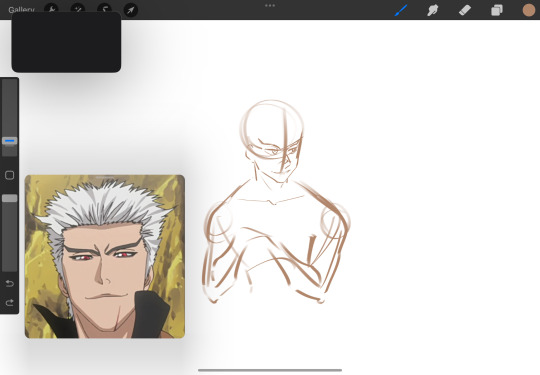This screenshot has width=540, height=375.
Task: Undo the last stroke
Action: tap(10, 283)
